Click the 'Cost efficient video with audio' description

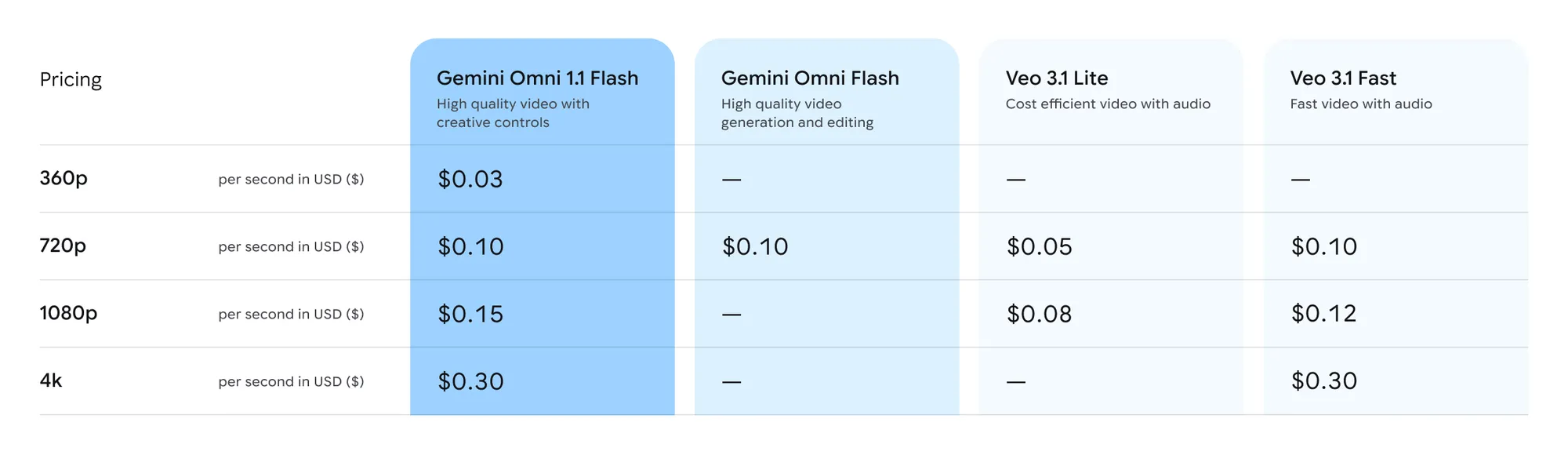1108,104
